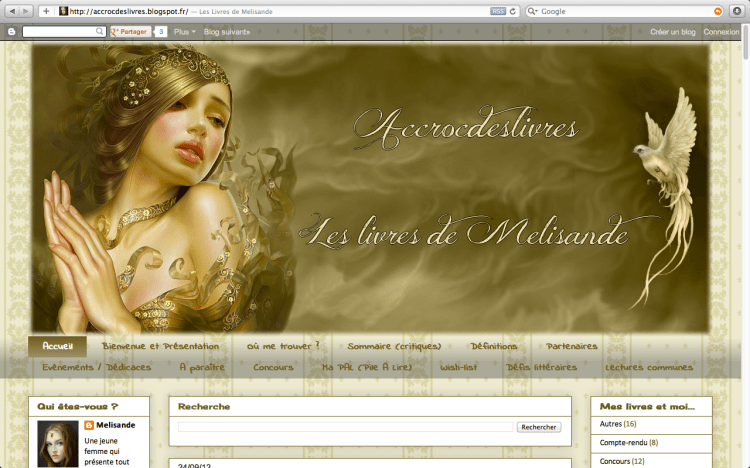The height and width of the screenshot is (468, 750).
Task: Click the Recherche text input field
Action: tap(345, 427)
